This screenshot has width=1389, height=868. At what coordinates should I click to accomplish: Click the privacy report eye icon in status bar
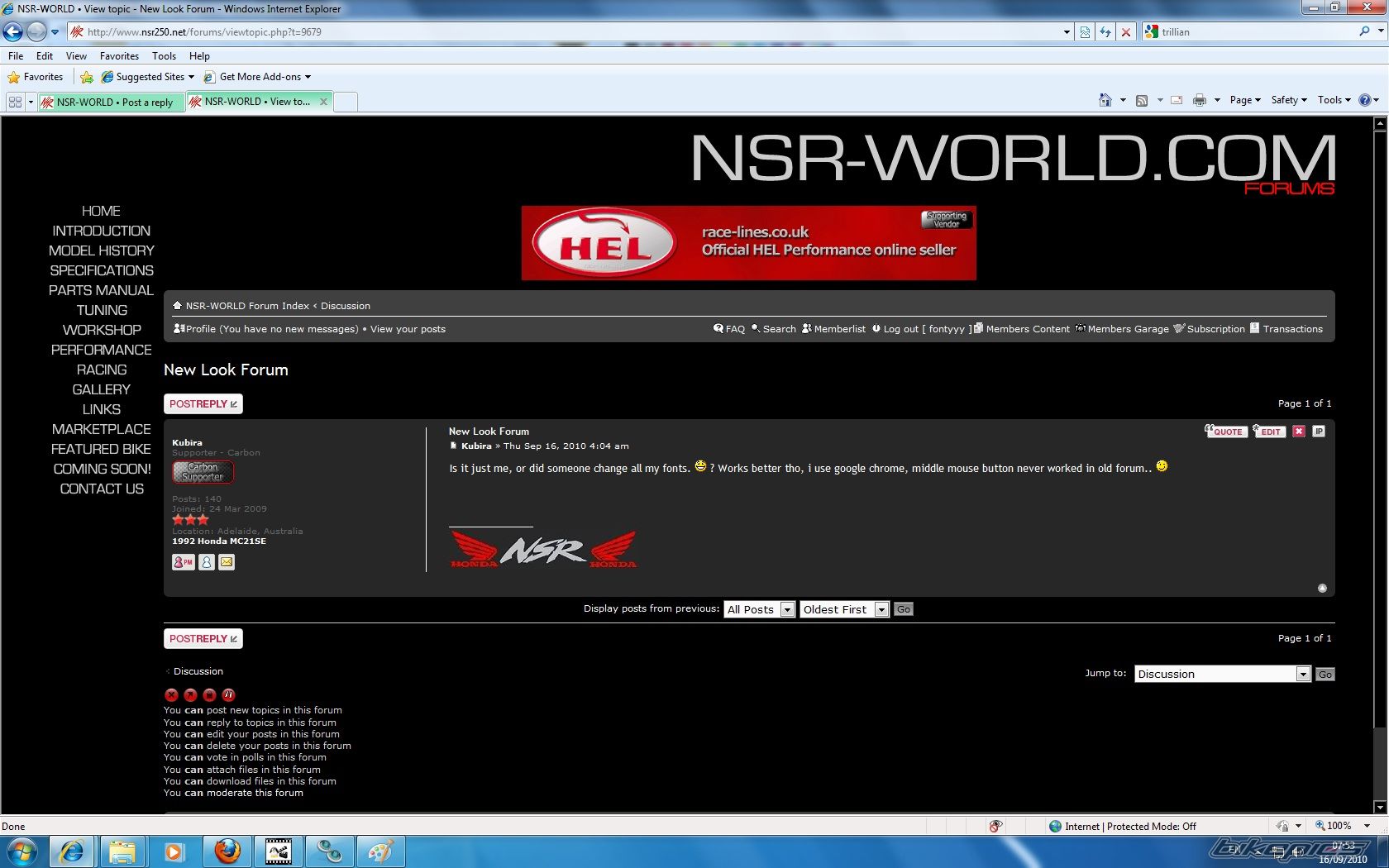click(x=995, y=826)
